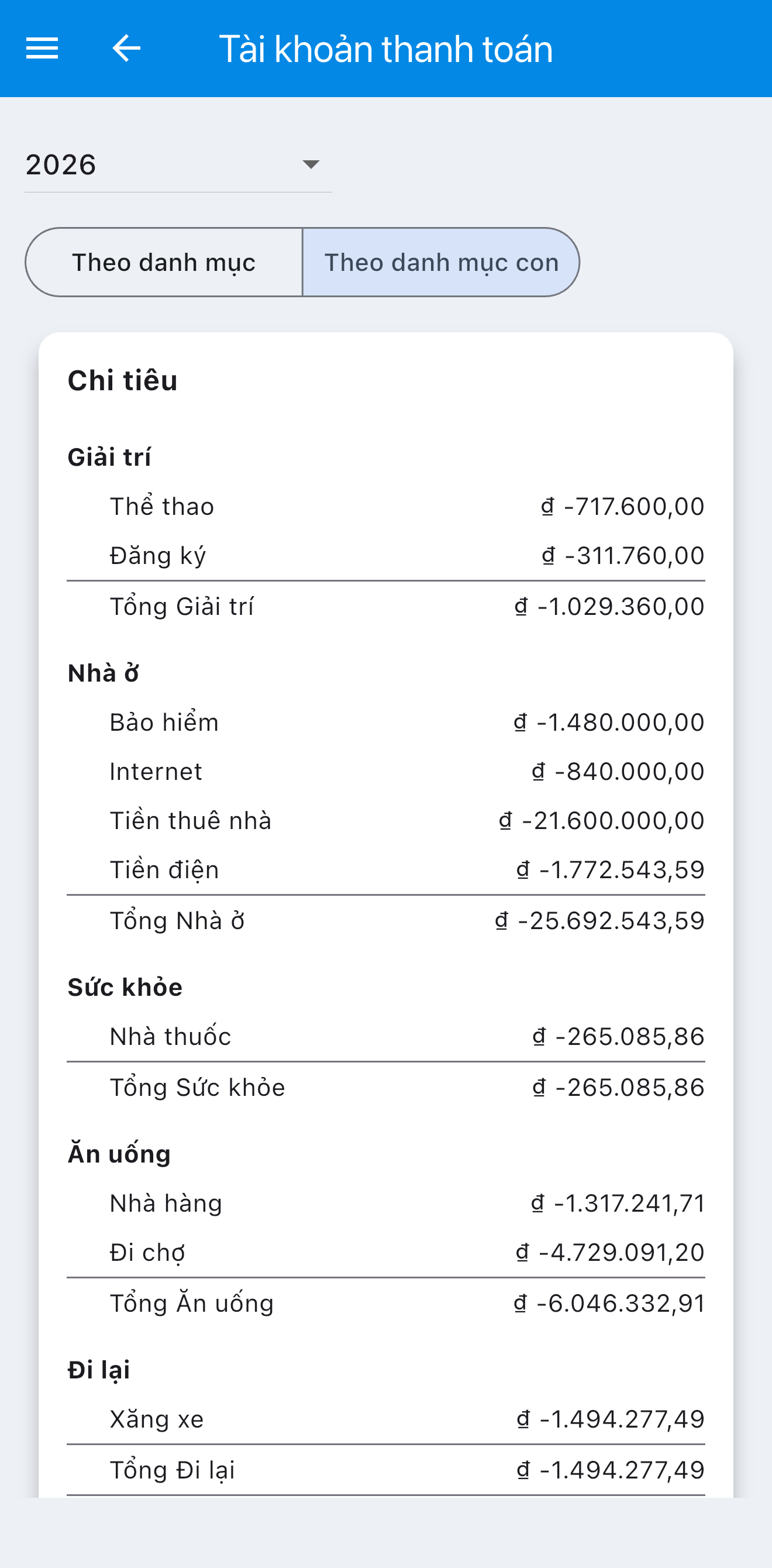Open the 2026 year dropdown

click(x=178, y=165)
